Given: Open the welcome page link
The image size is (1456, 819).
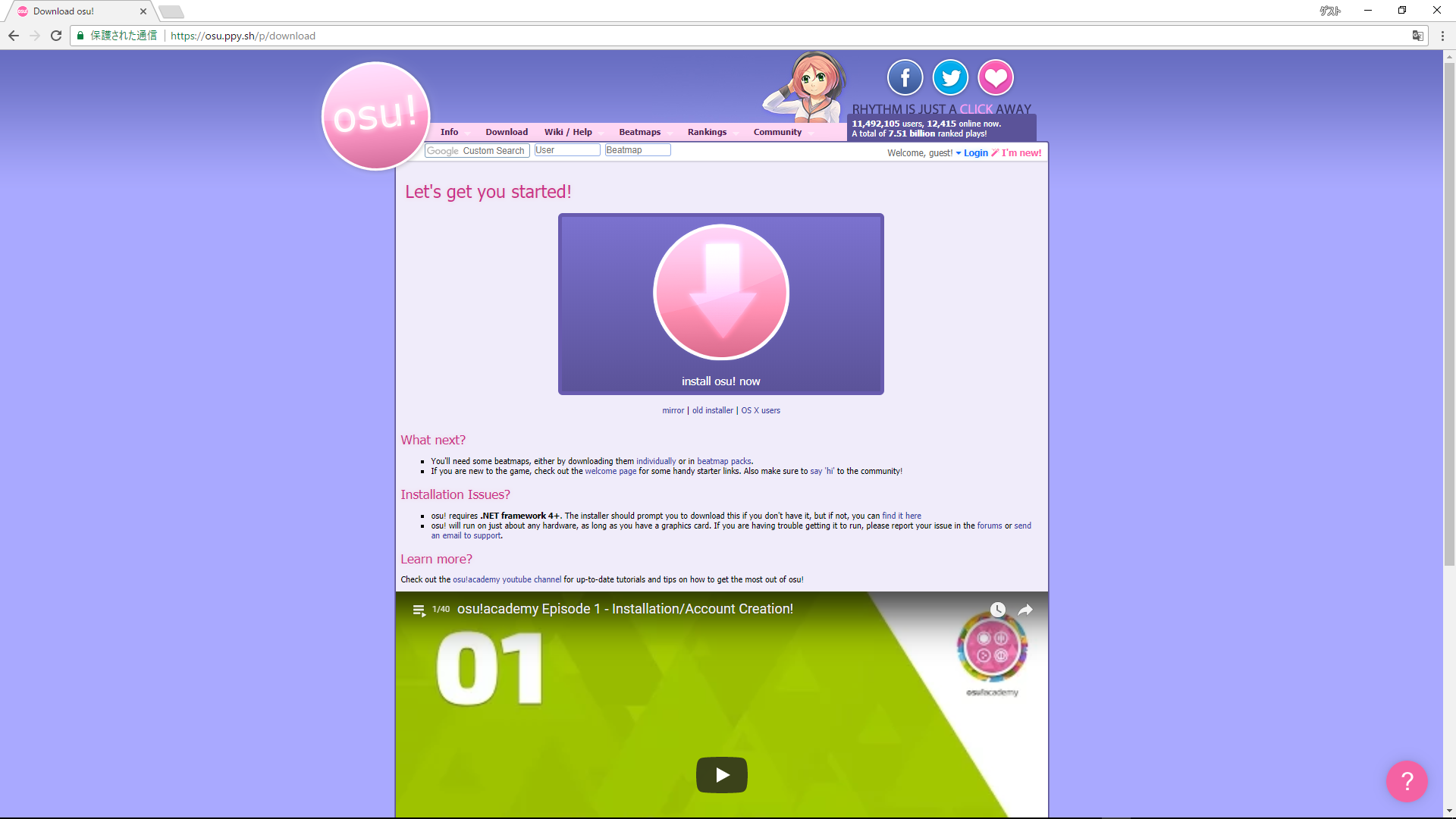Looking at the screenshot, I should (610, 471).
